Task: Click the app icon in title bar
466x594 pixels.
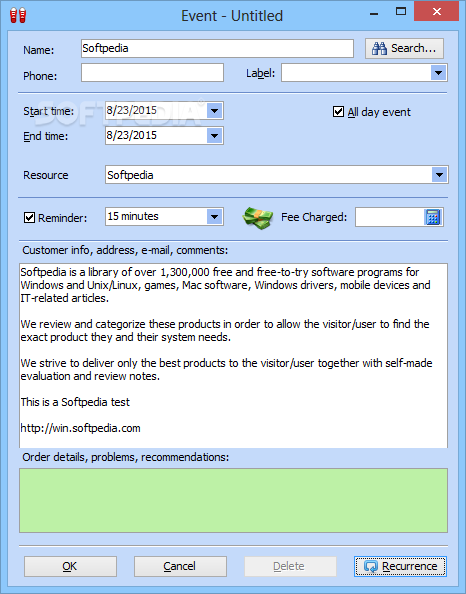Action: click(x=18, y=15)
